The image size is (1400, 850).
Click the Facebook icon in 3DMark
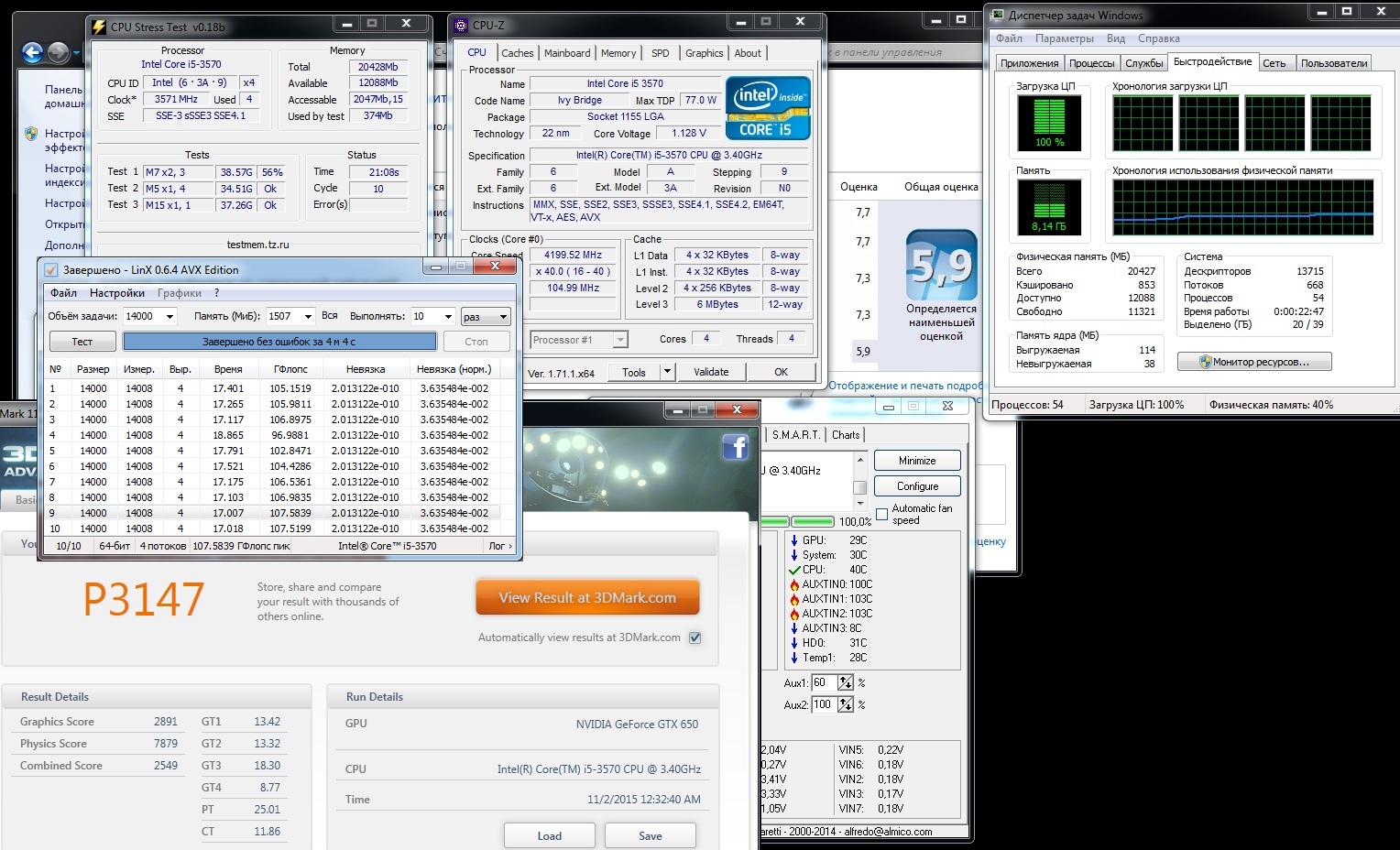coord(735,446)
